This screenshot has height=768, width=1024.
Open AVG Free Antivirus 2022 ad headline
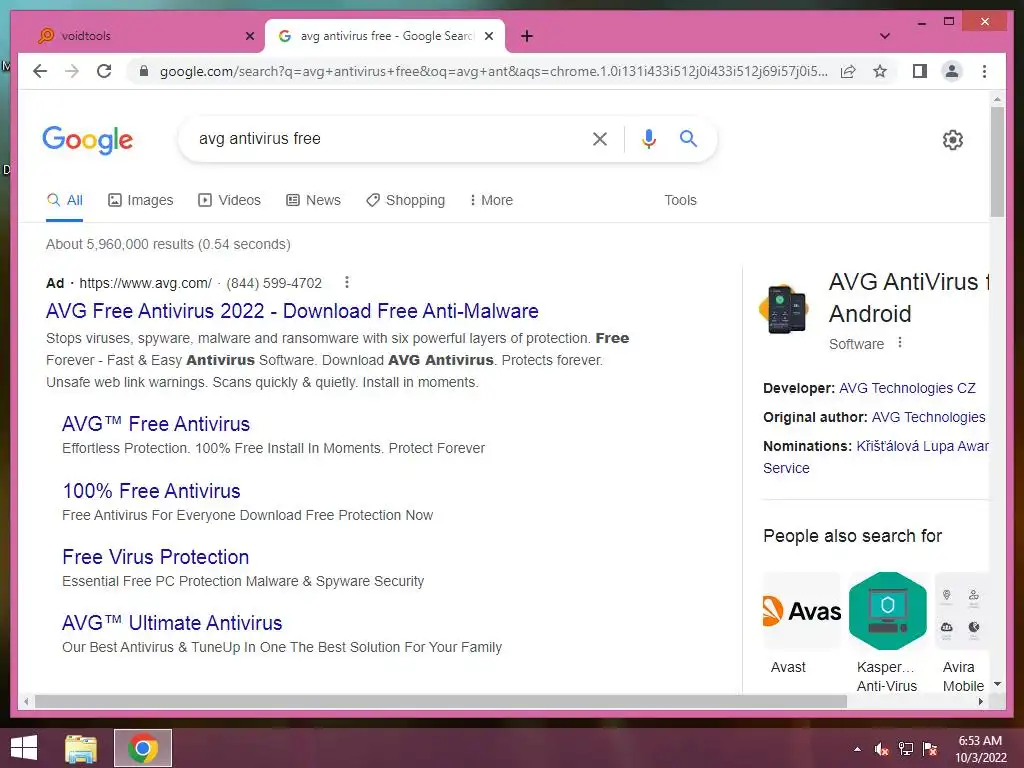[292, 311]
